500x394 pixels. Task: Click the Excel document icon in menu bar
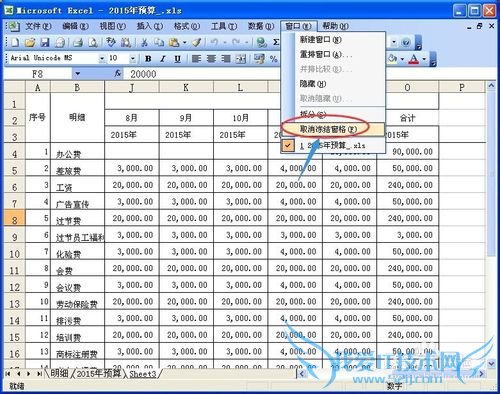(x=13, y=26)
